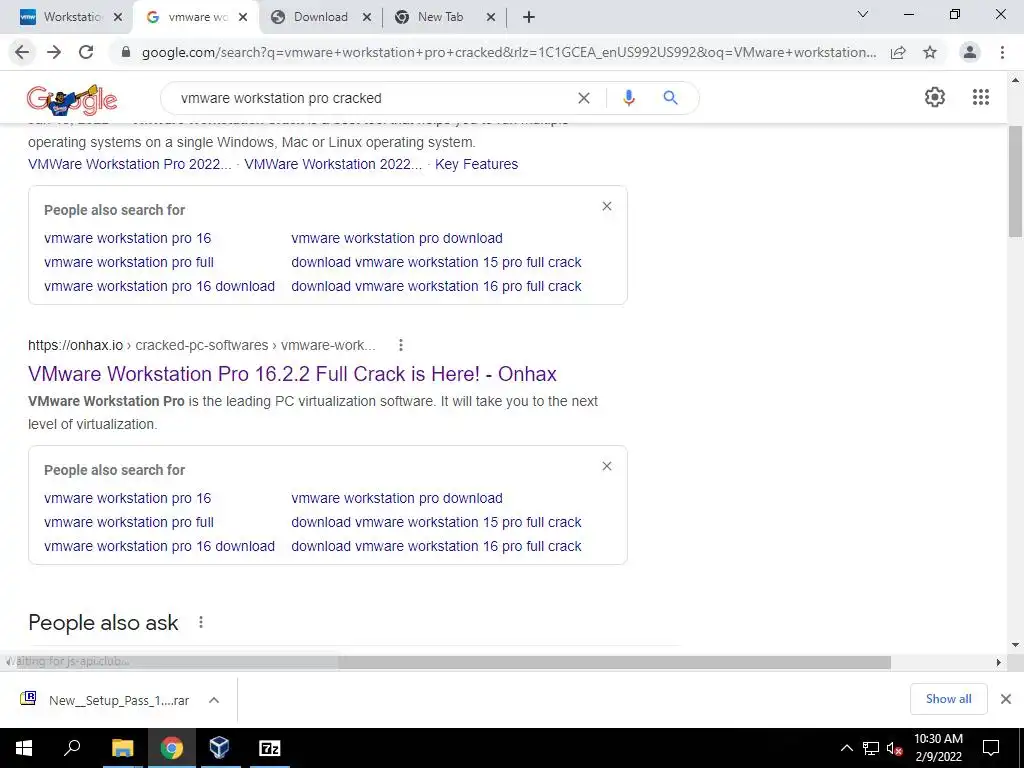Click the horizontal scrollbar right arrow
This screenshot has height=768, width=1024.
pos(999,662)
